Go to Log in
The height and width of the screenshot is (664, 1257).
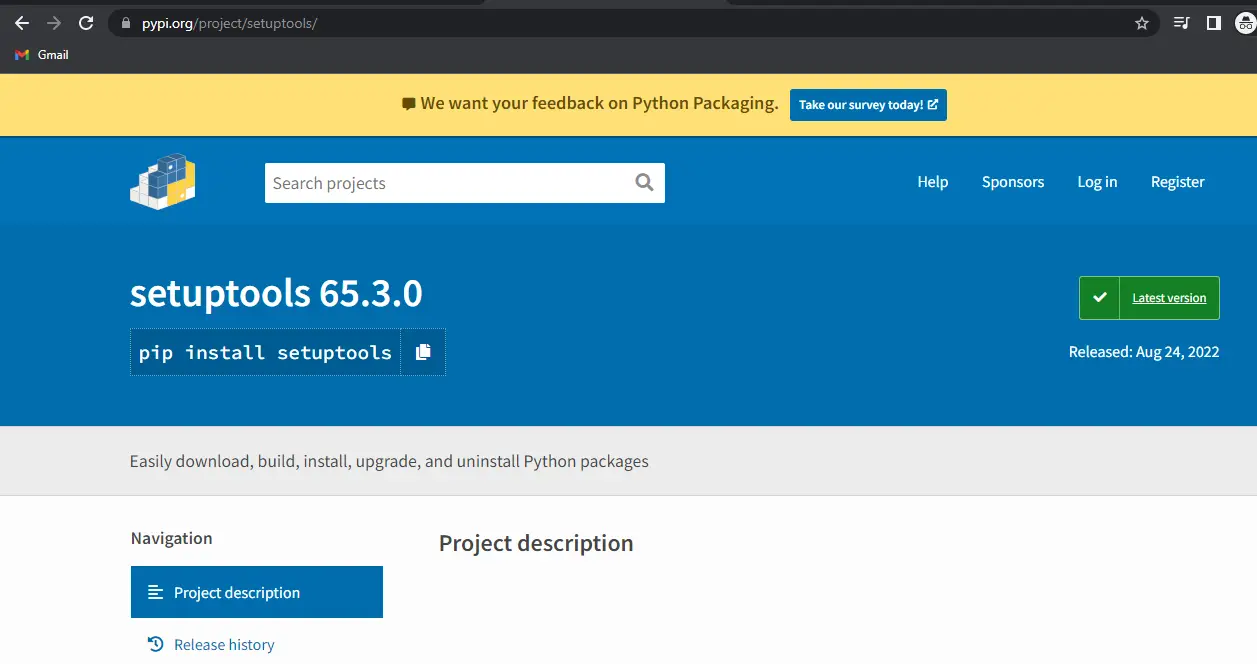[1097, 182]
